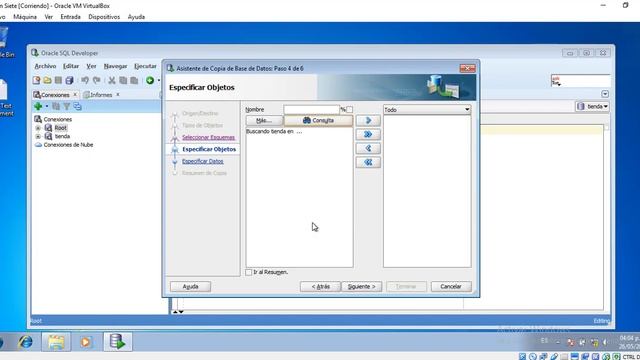Switch to the Informes tab

tap(101, 95)
